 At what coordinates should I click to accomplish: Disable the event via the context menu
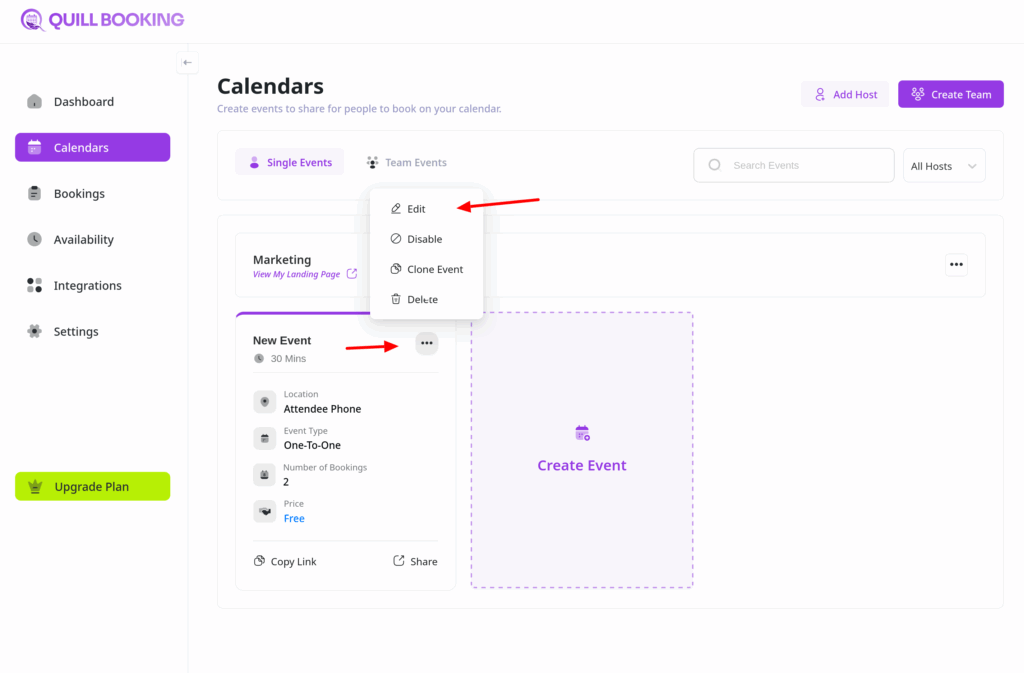pyautogui.click(x=424, y=239)
